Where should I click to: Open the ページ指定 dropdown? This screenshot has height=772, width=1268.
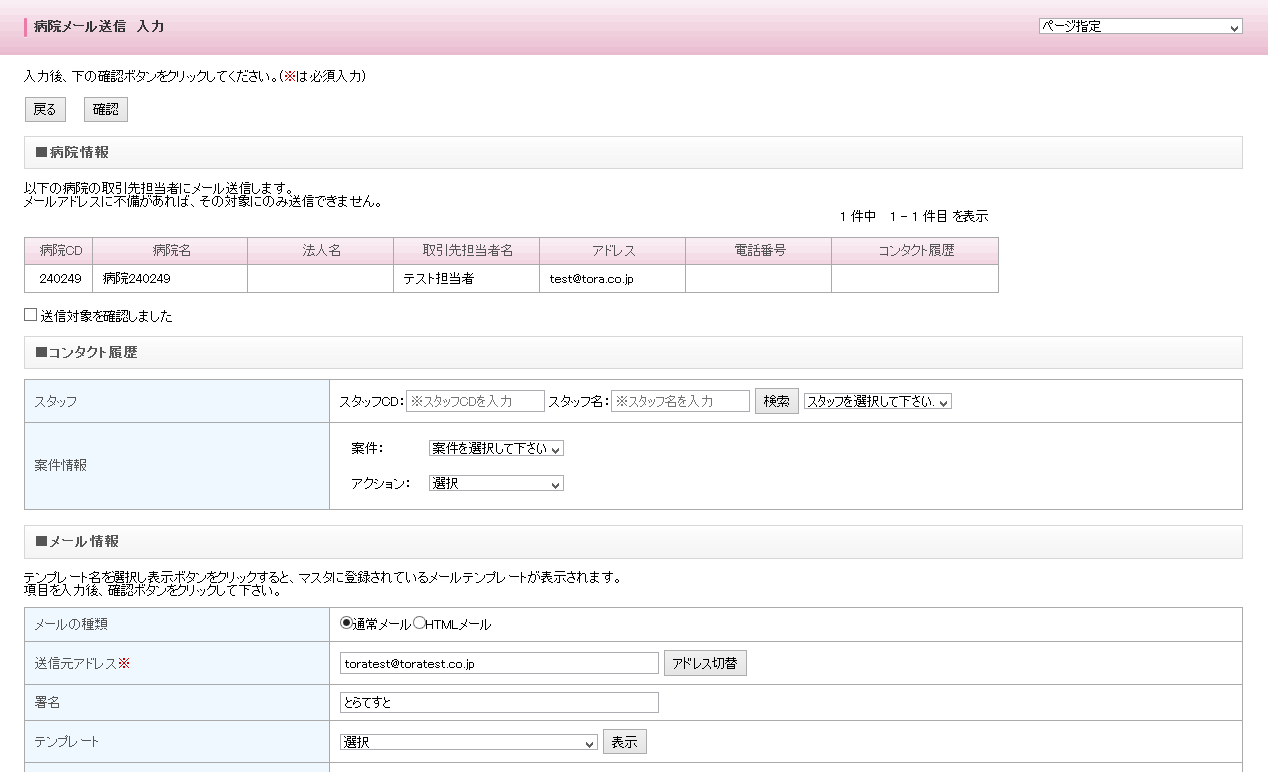[1140, 27]
